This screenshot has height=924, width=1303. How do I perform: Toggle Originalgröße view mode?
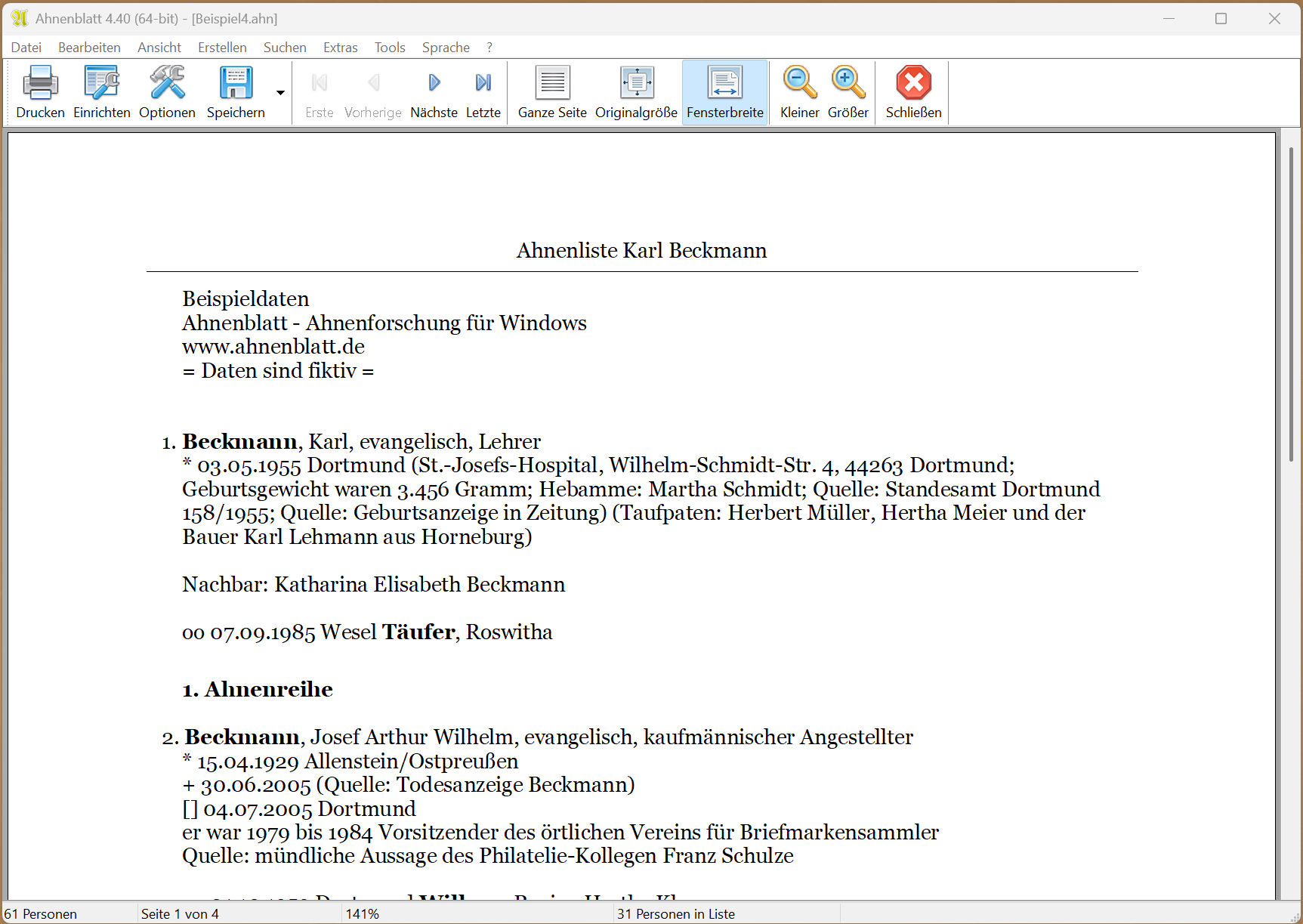pyautogui.click(x=636, y=84)
